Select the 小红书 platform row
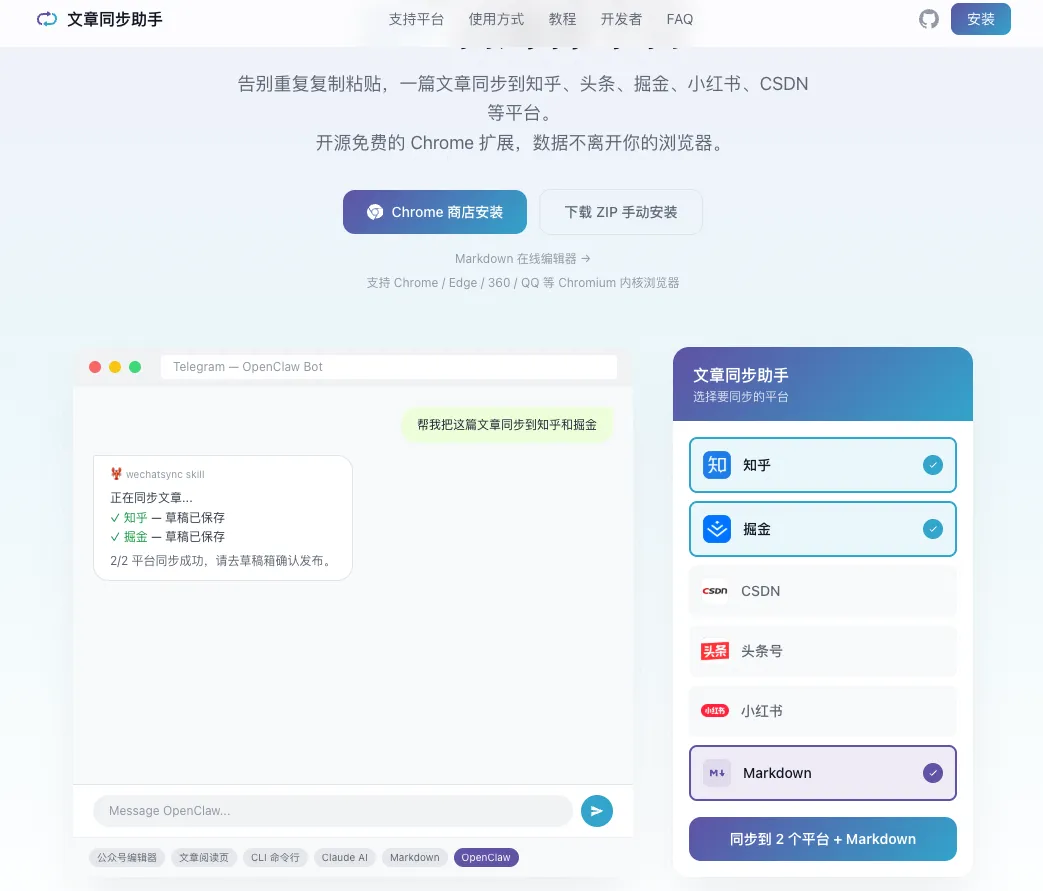 (x=823, y=711)
